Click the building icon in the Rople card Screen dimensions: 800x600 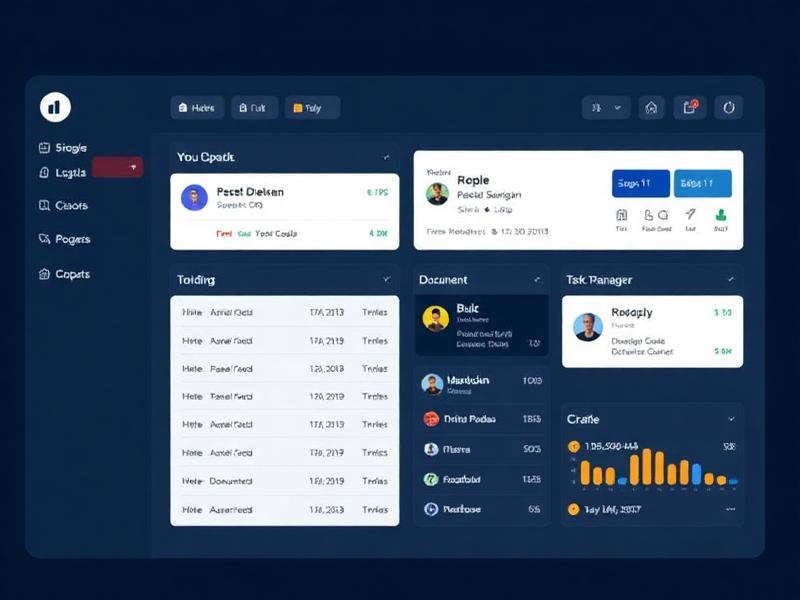coord(621,215)
